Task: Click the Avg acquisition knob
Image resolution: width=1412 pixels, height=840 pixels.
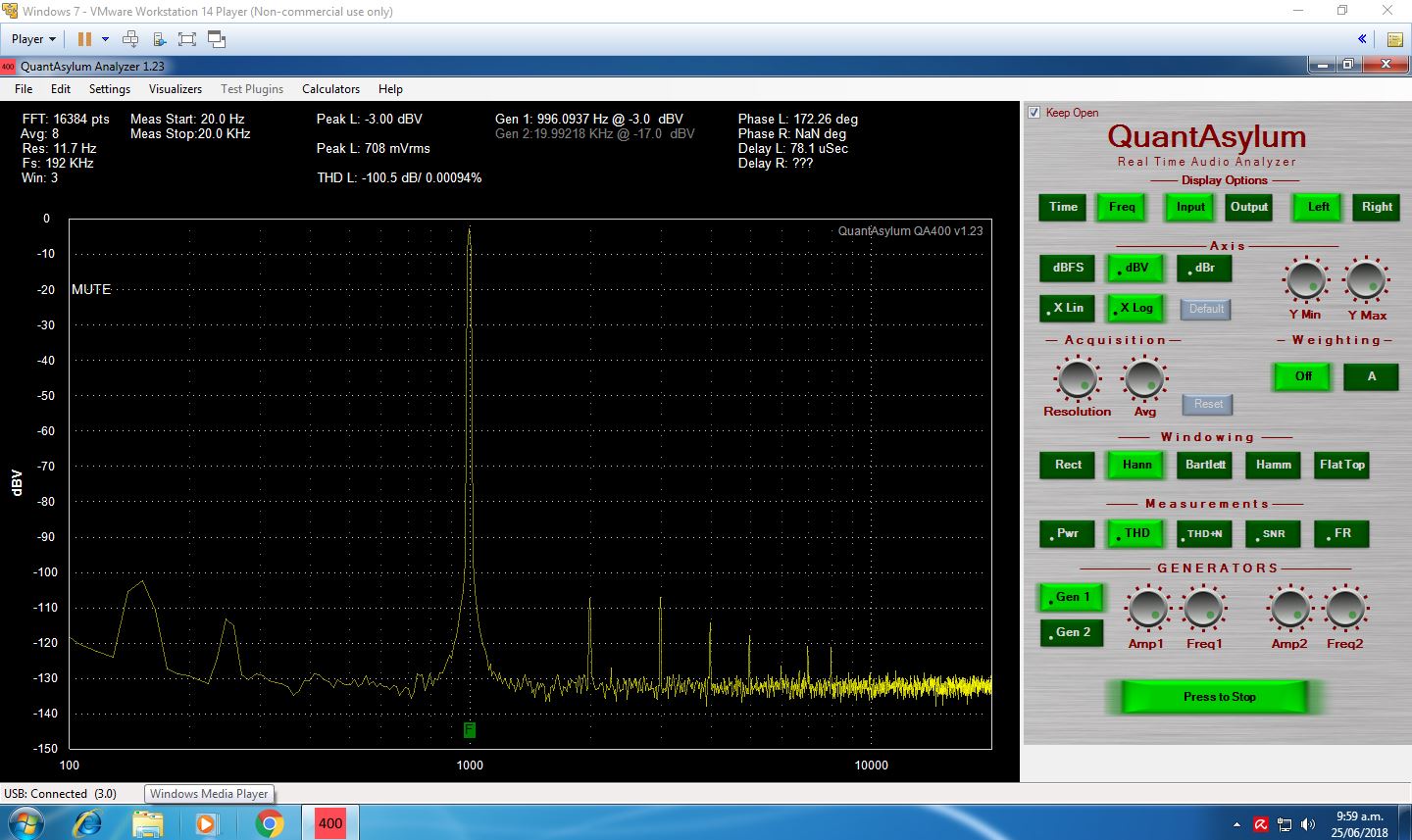Action: (x=1144, y=378)
